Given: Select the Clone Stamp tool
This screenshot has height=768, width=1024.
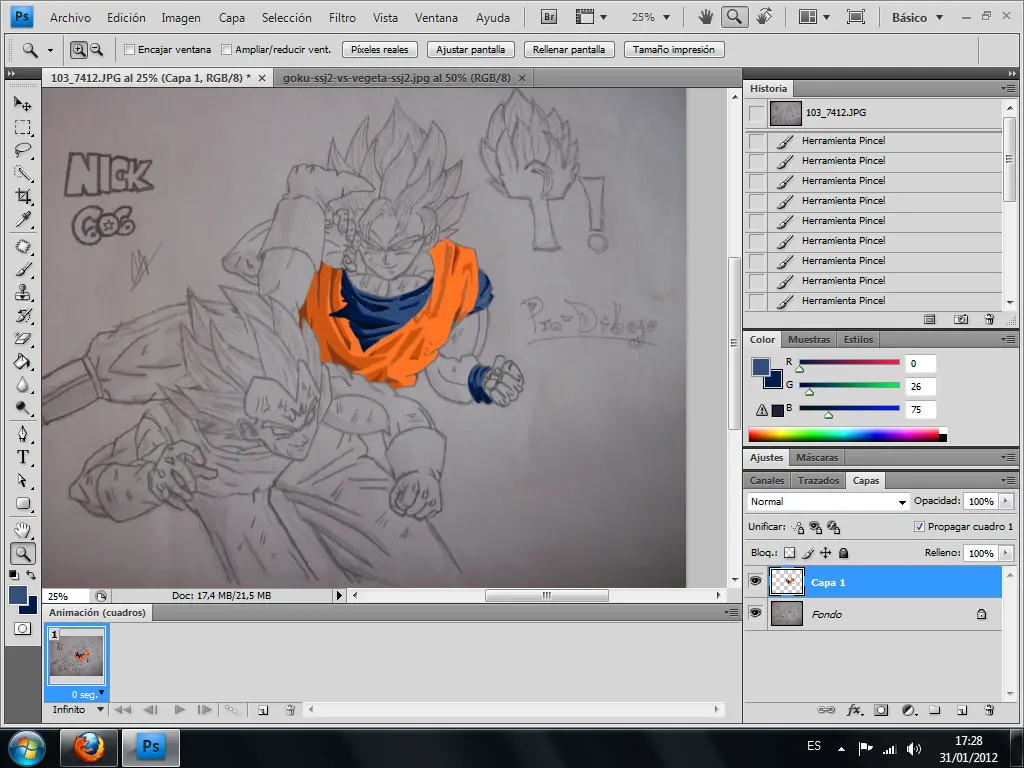Looking at the screenshot, I should 22,292.
